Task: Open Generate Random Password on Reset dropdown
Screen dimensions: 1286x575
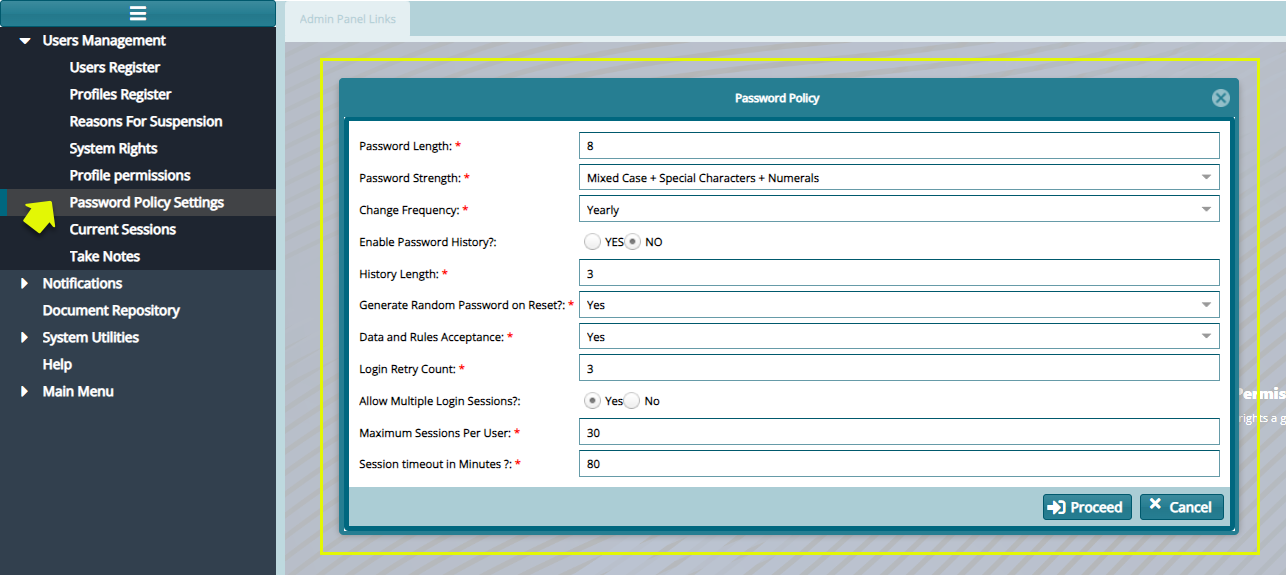Action: point(899,305)
